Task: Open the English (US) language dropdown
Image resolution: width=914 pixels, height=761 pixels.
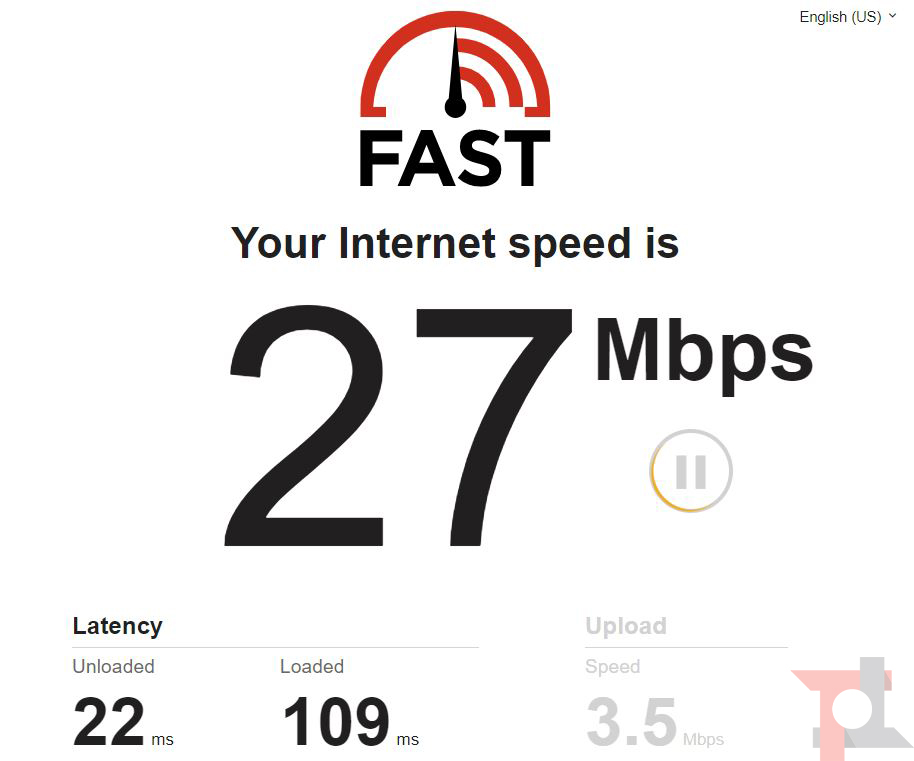Action: click(848, 17)
